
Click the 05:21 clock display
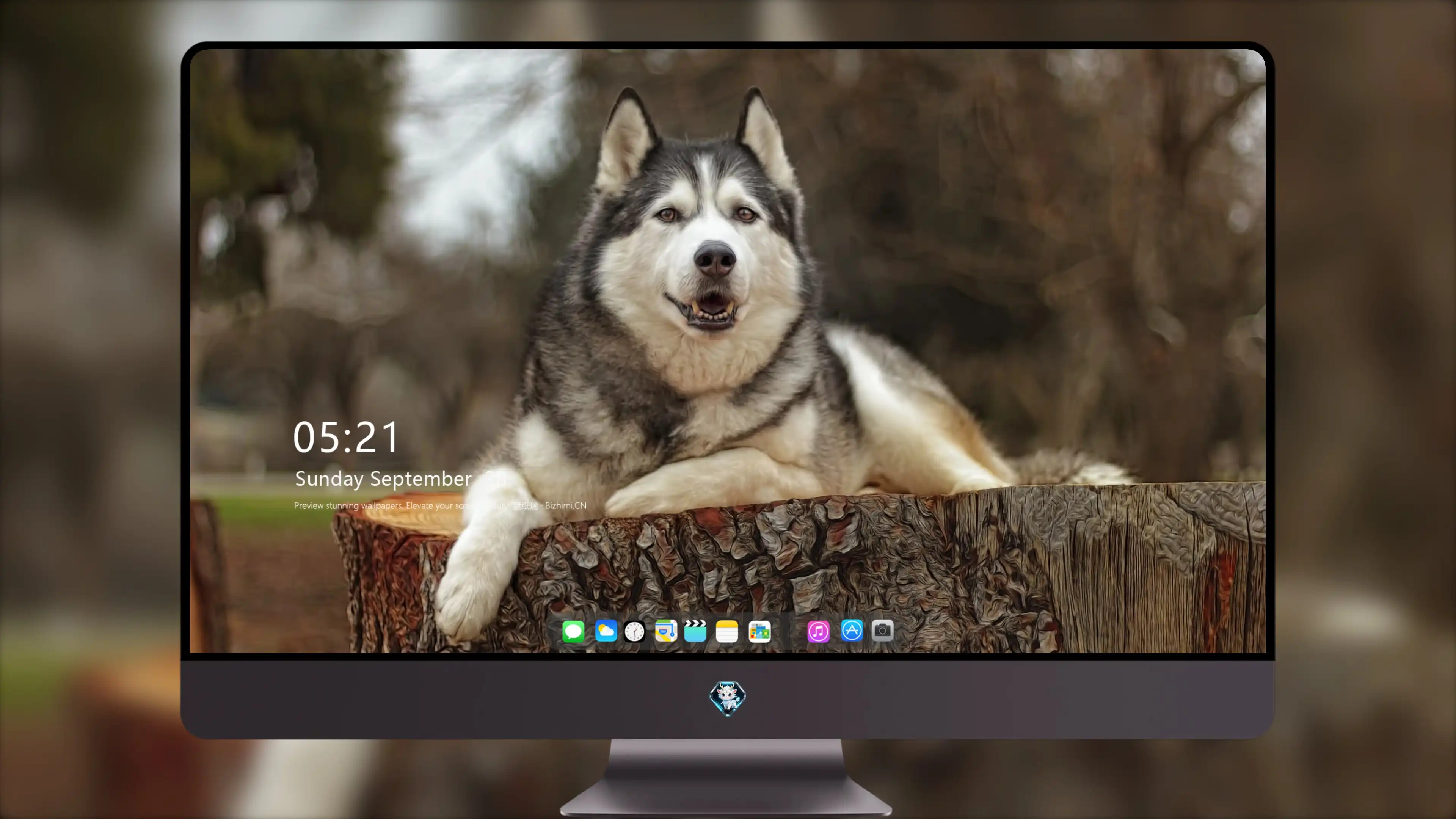pos(346,438)
